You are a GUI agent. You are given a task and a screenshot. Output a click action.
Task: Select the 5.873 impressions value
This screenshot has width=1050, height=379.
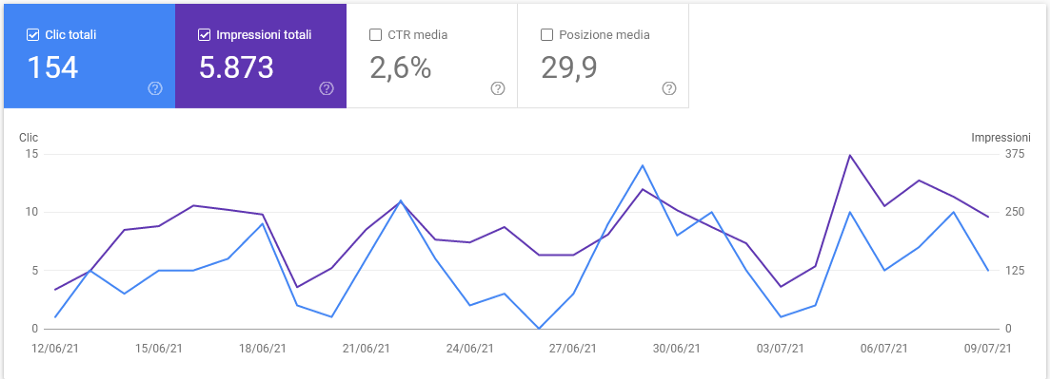[x=236, y=68]
